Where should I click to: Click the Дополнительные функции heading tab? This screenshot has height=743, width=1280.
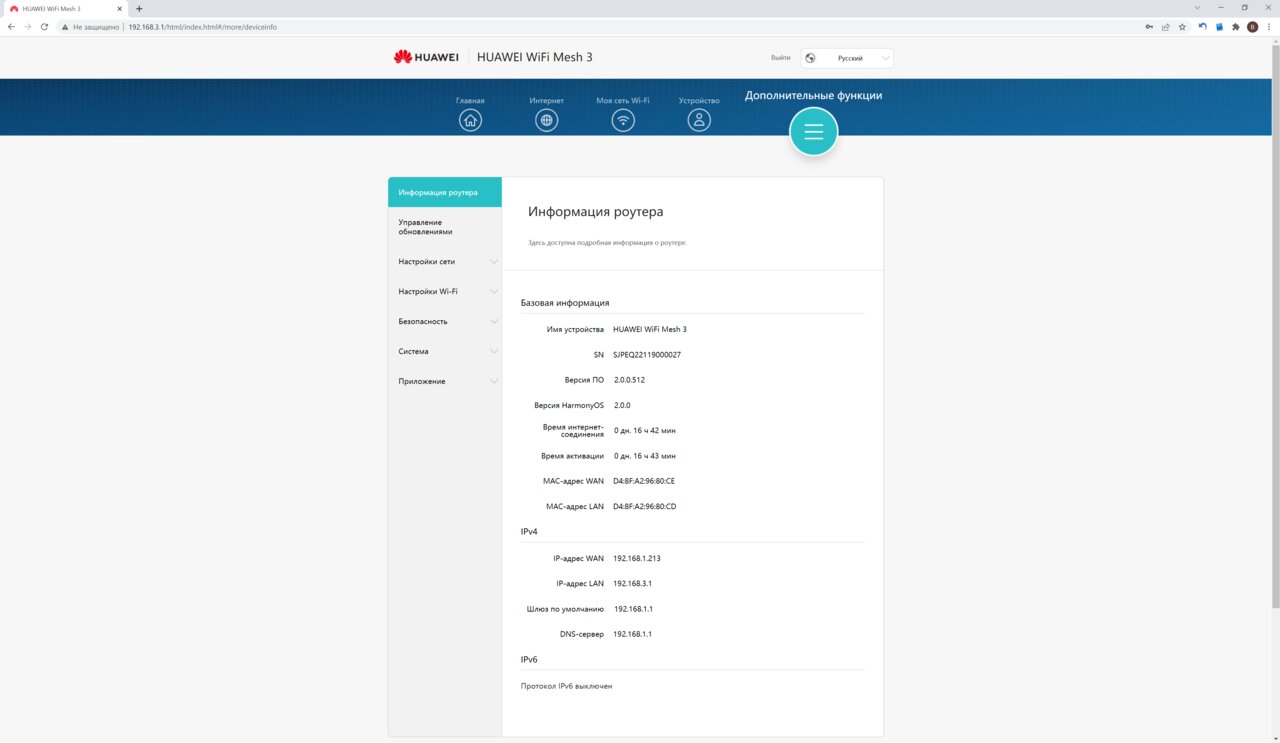(813, 96)
